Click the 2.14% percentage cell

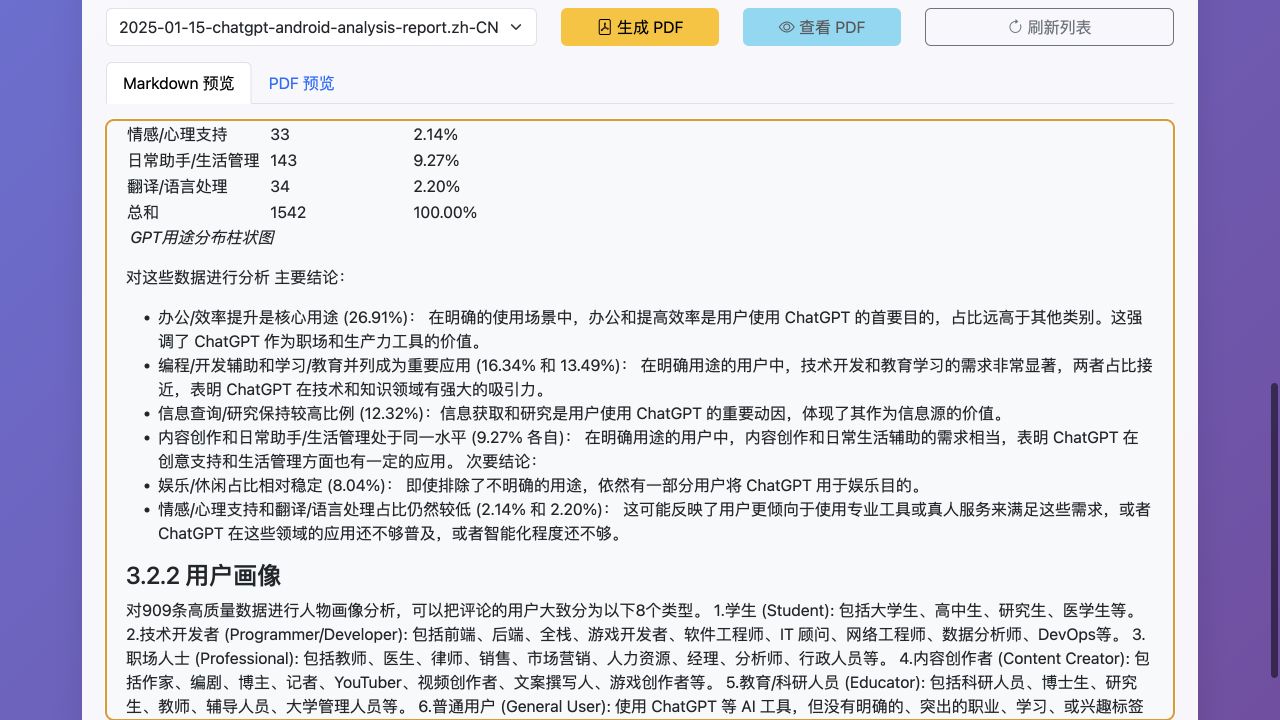tap(436, 134)
